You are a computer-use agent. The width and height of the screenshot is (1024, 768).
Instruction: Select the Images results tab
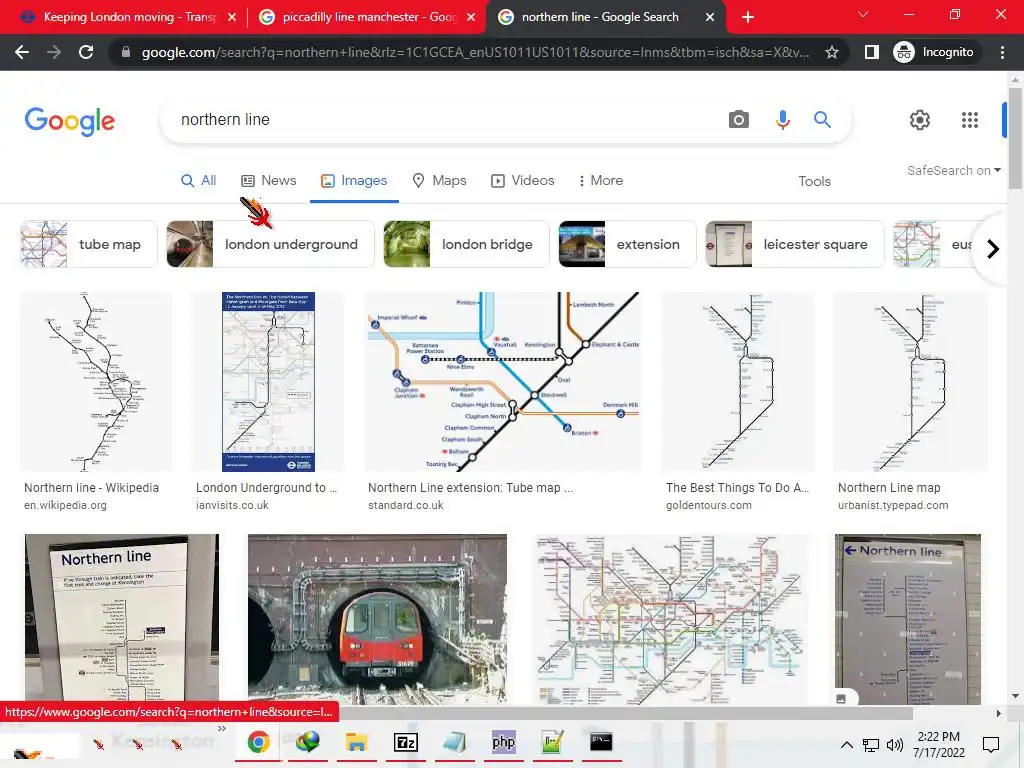354,180
